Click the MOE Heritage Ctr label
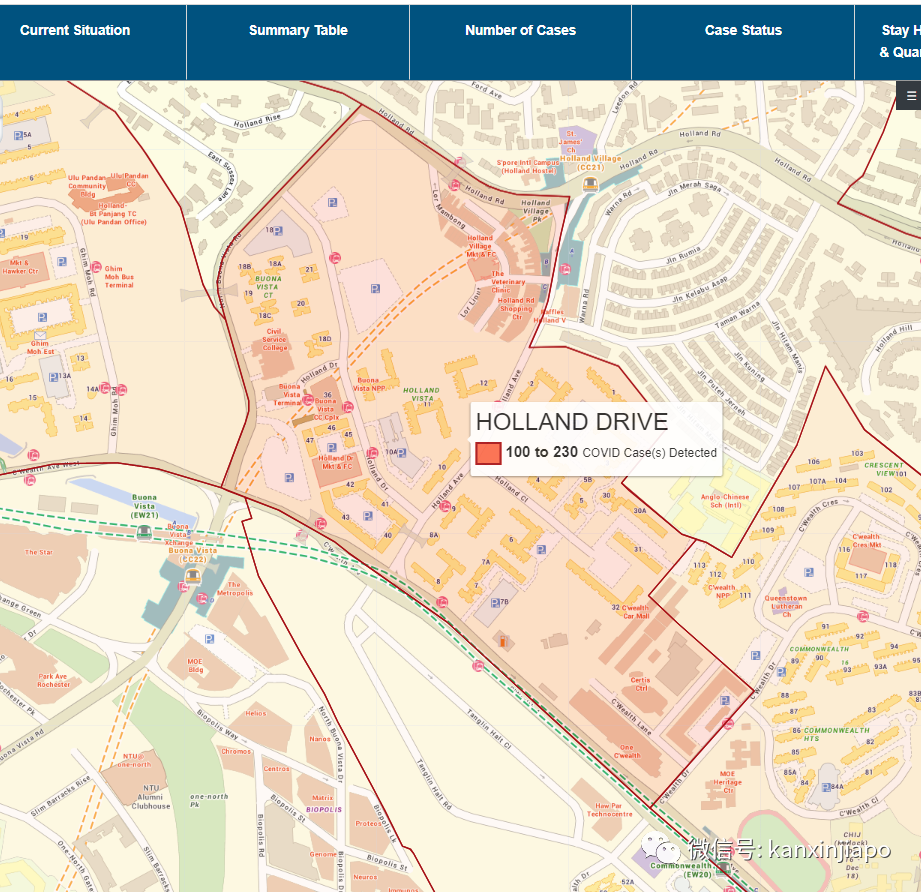 (x=728, y=782)
